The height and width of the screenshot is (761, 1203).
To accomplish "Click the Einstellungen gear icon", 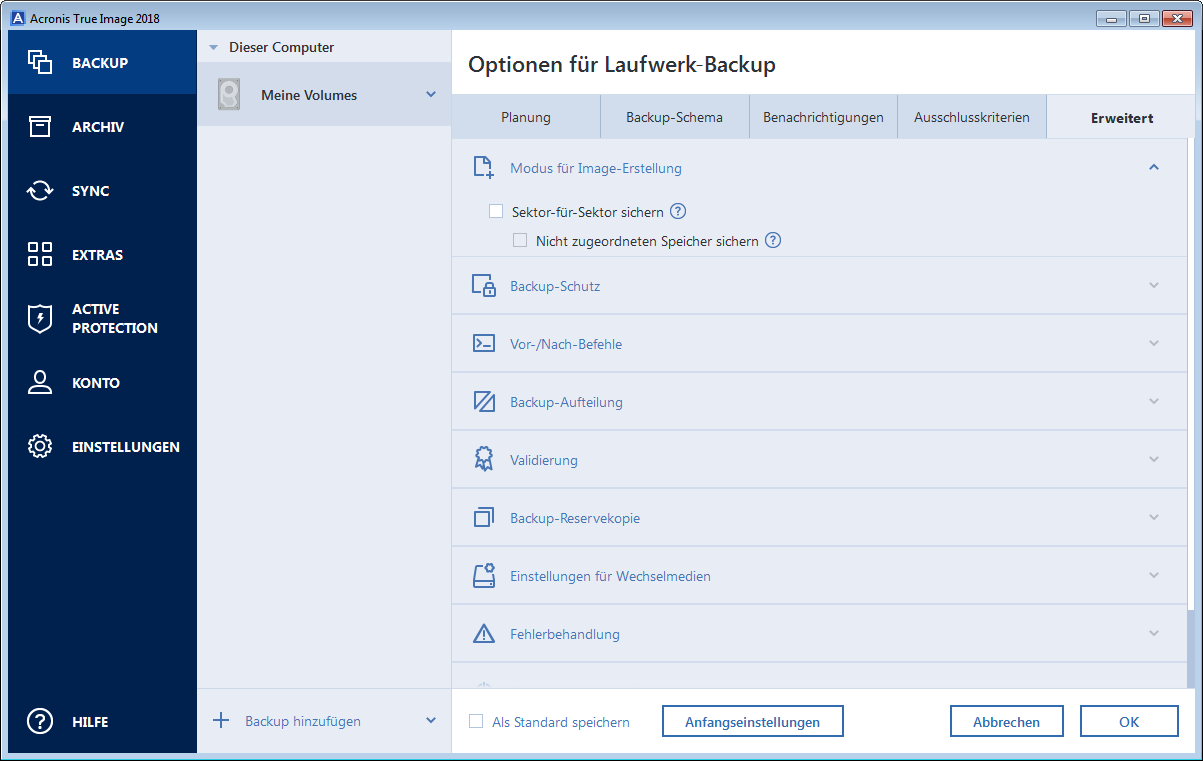I will point(40,447).
